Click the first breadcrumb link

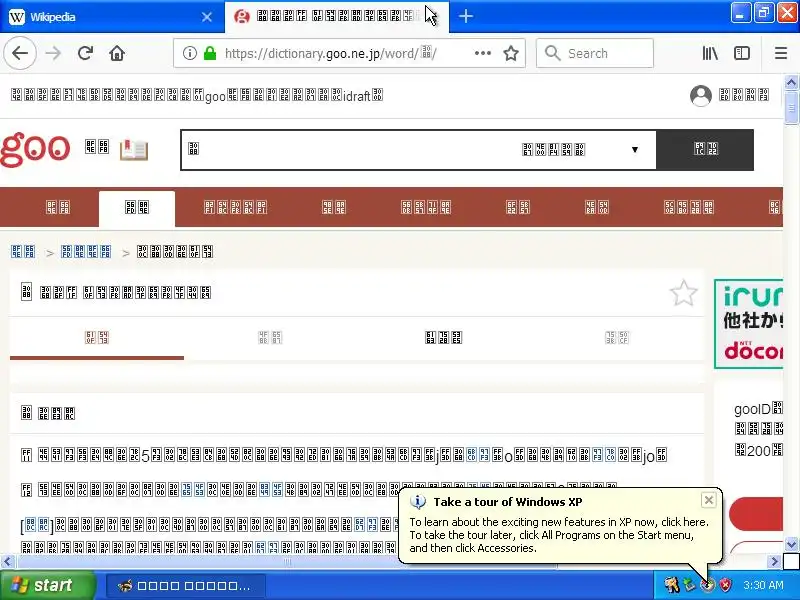pos(23,252)
